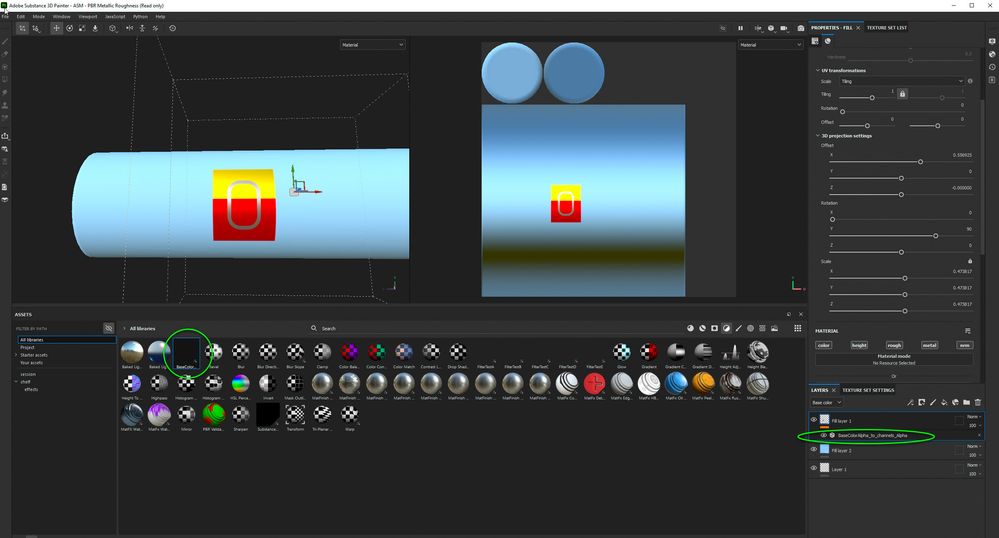This screenshot has width=999, height=538.
Task: Hide Fill layer 2 with its eye icon
Action: coord(814,449)
